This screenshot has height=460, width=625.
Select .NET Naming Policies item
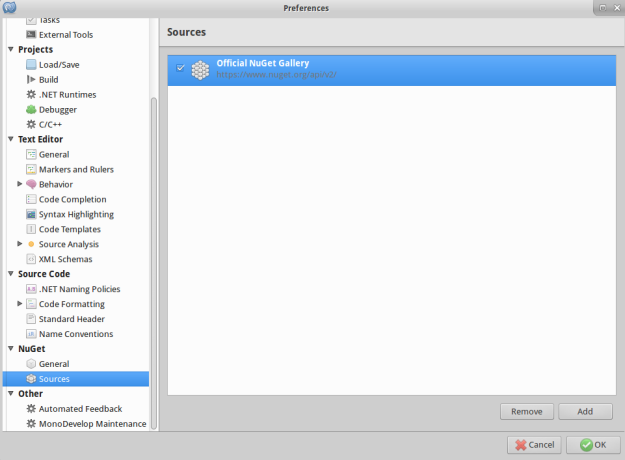pyautogui.click(x=79, y=289)
